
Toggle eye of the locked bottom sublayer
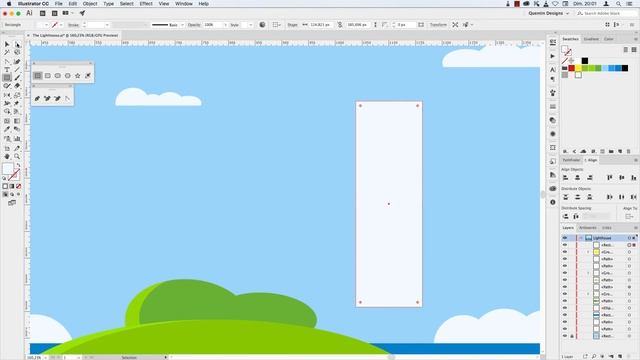pos(565,336)
